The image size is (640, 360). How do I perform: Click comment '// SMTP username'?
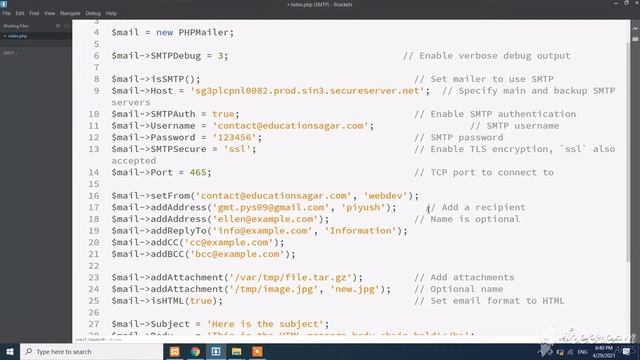point(515,126)
